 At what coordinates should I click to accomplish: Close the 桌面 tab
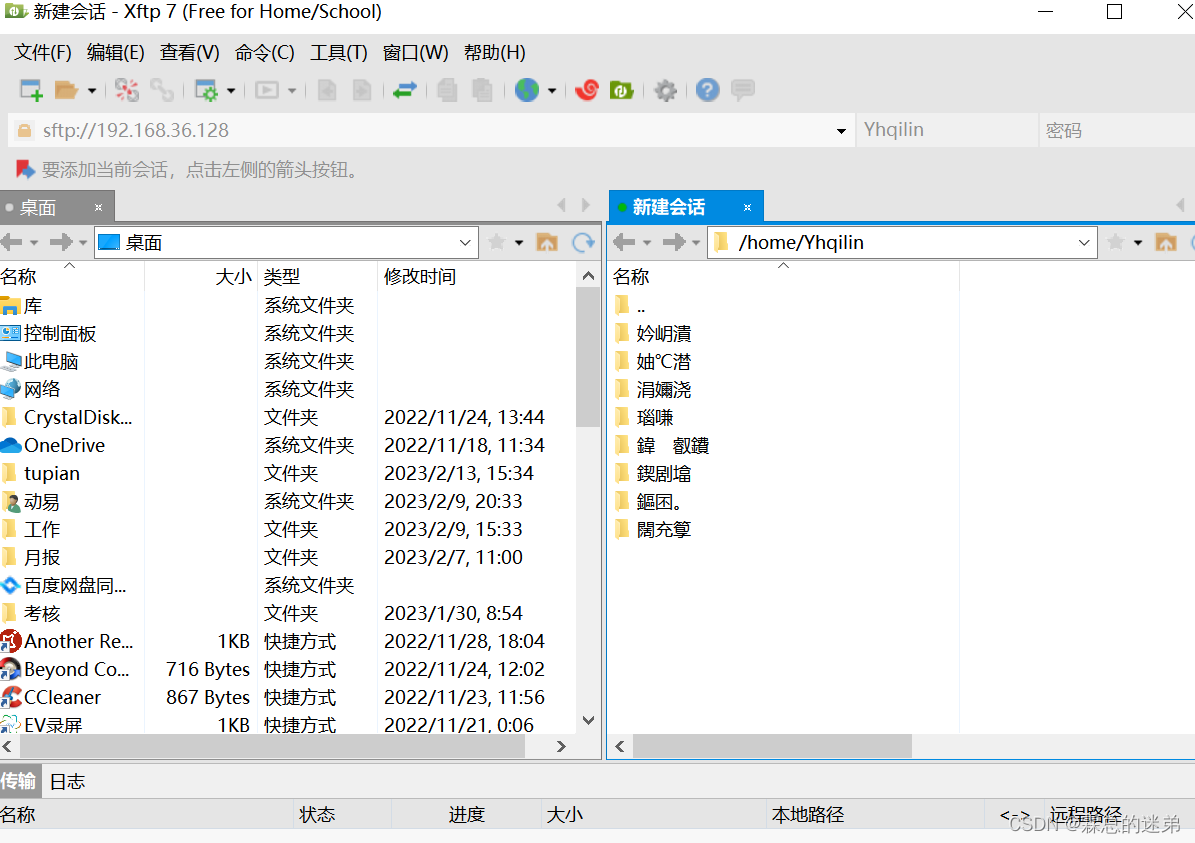pyautogui.click(x=98, y=207)
